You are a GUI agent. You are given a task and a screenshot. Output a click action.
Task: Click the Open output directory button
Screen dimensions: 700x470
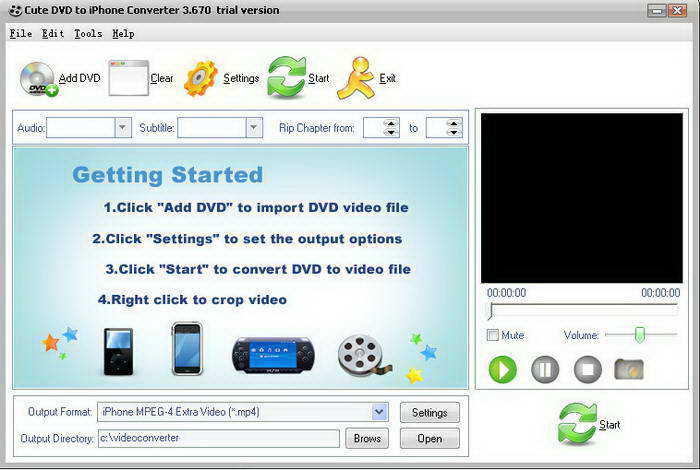point(429,439)
